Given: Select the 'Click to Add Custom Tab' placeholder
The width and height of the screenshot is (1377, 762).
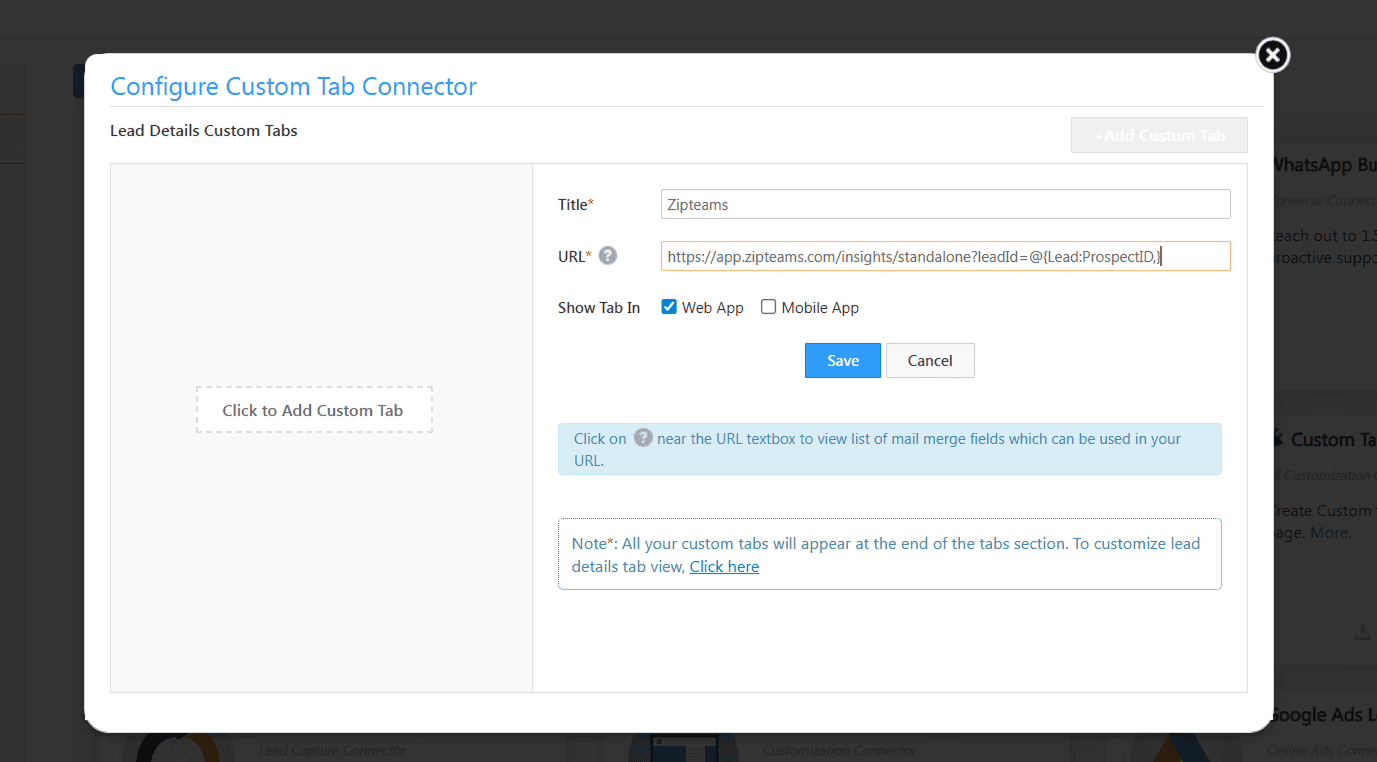Looking at the screenshot, I should [x=314, y=410].
